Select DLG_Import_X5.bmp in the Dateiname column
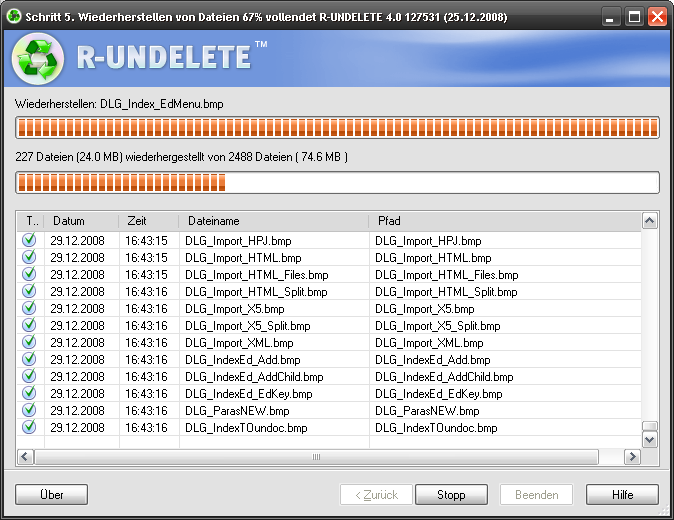Viewport: 674px width, 520px height. click(235, 309)
